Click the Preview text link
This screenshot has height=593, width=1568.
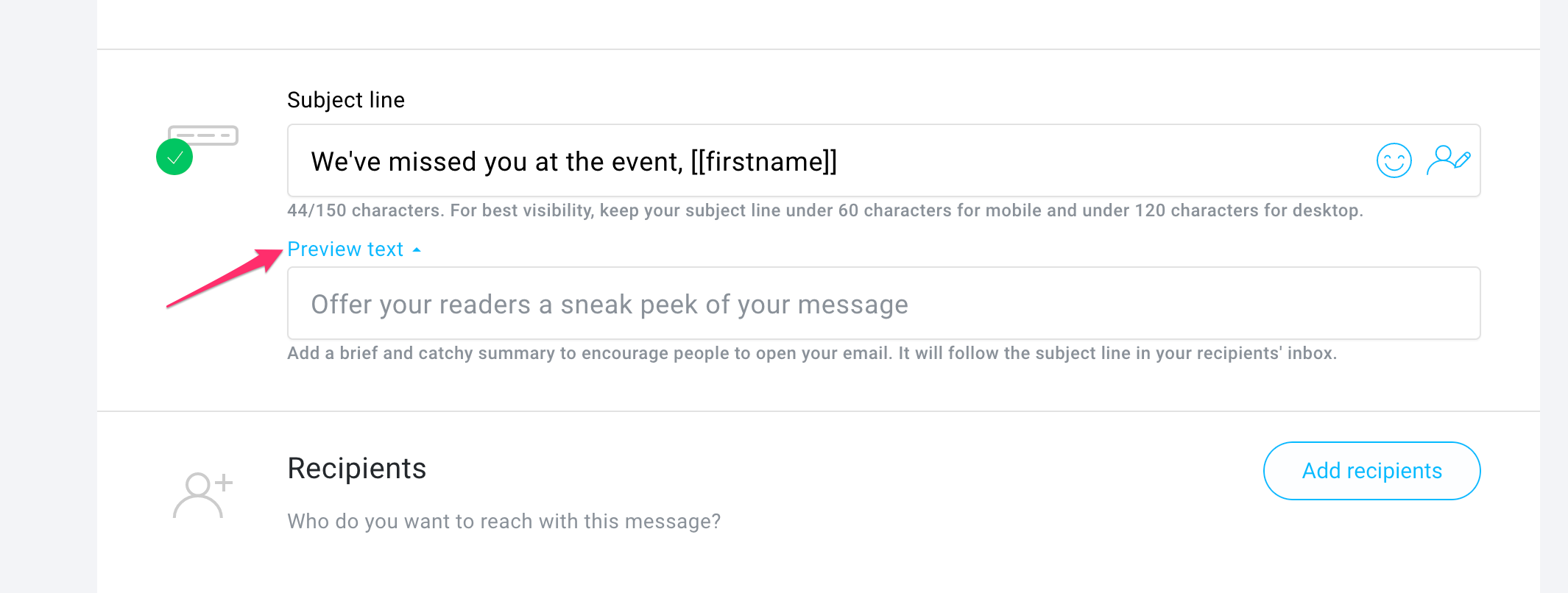[345, 249]
